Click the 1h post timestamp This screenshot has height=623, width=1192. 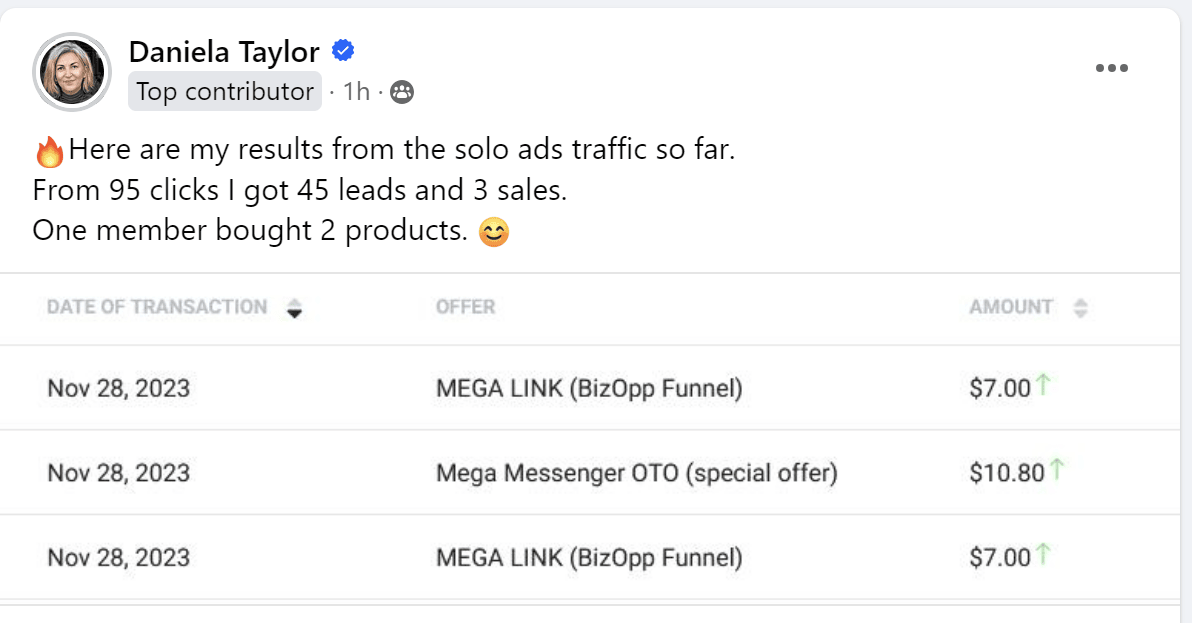(356, 92)
